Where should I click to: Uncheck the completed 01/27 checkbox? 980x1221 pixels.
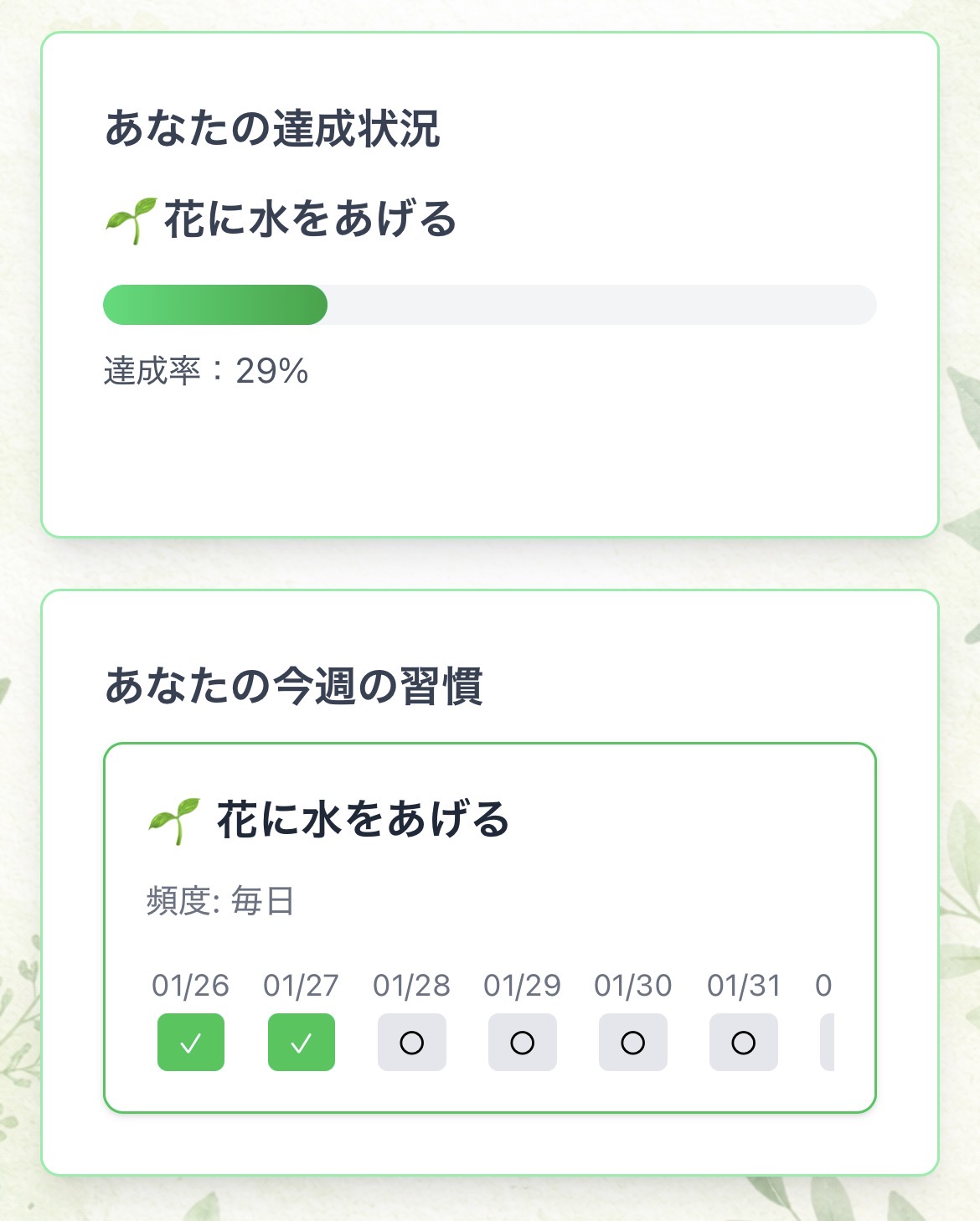click(302, 1043)
